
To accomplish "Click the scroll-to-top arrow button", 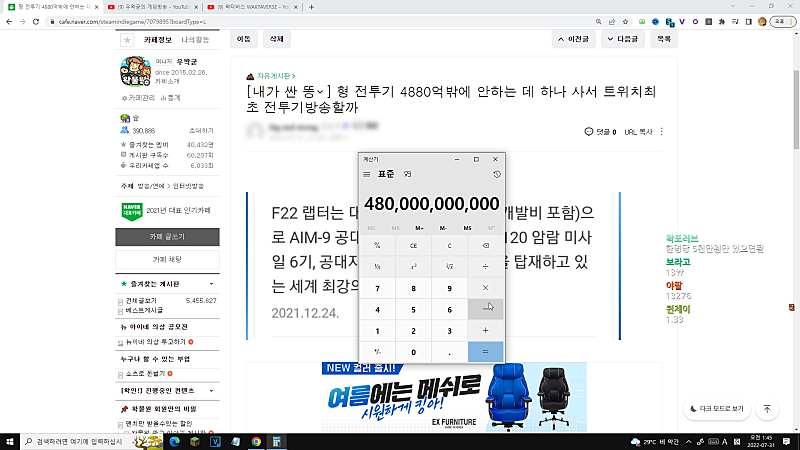I will click(x=767, y=409).
